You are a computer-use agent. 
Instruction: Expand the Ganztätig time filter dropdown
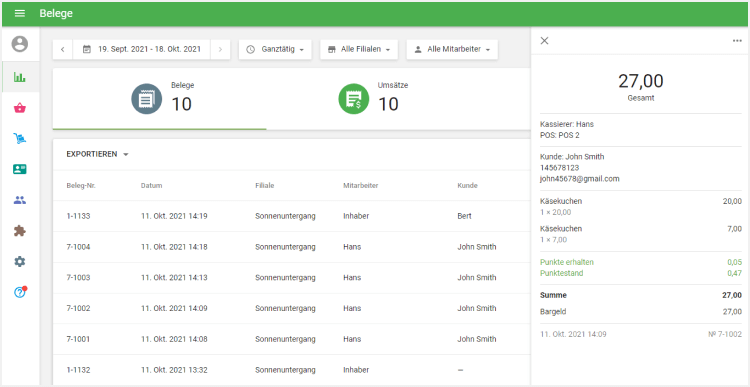click(x=275, y=49)
